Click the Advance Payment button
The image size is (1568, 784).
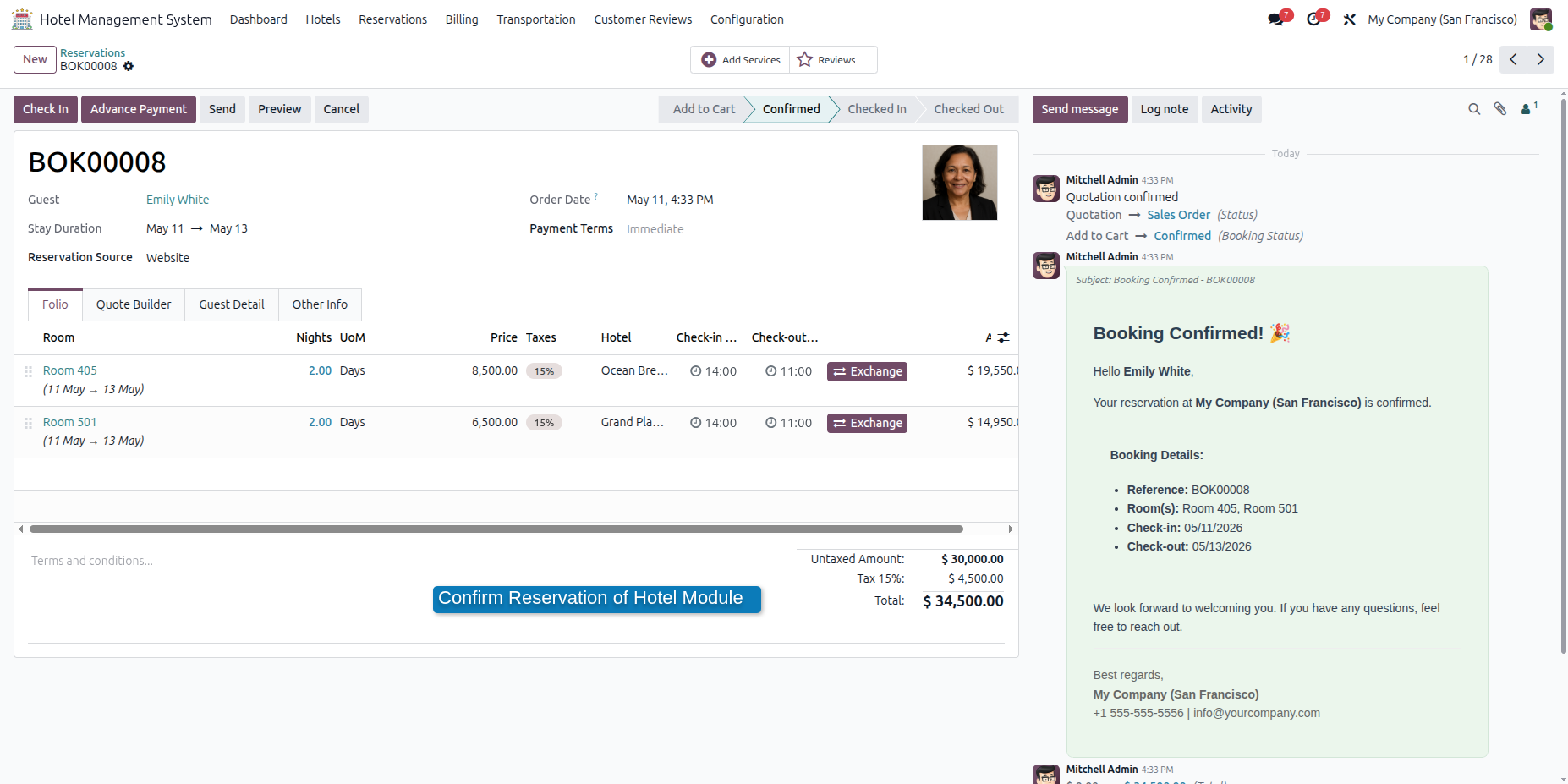(x=139, y=109)
